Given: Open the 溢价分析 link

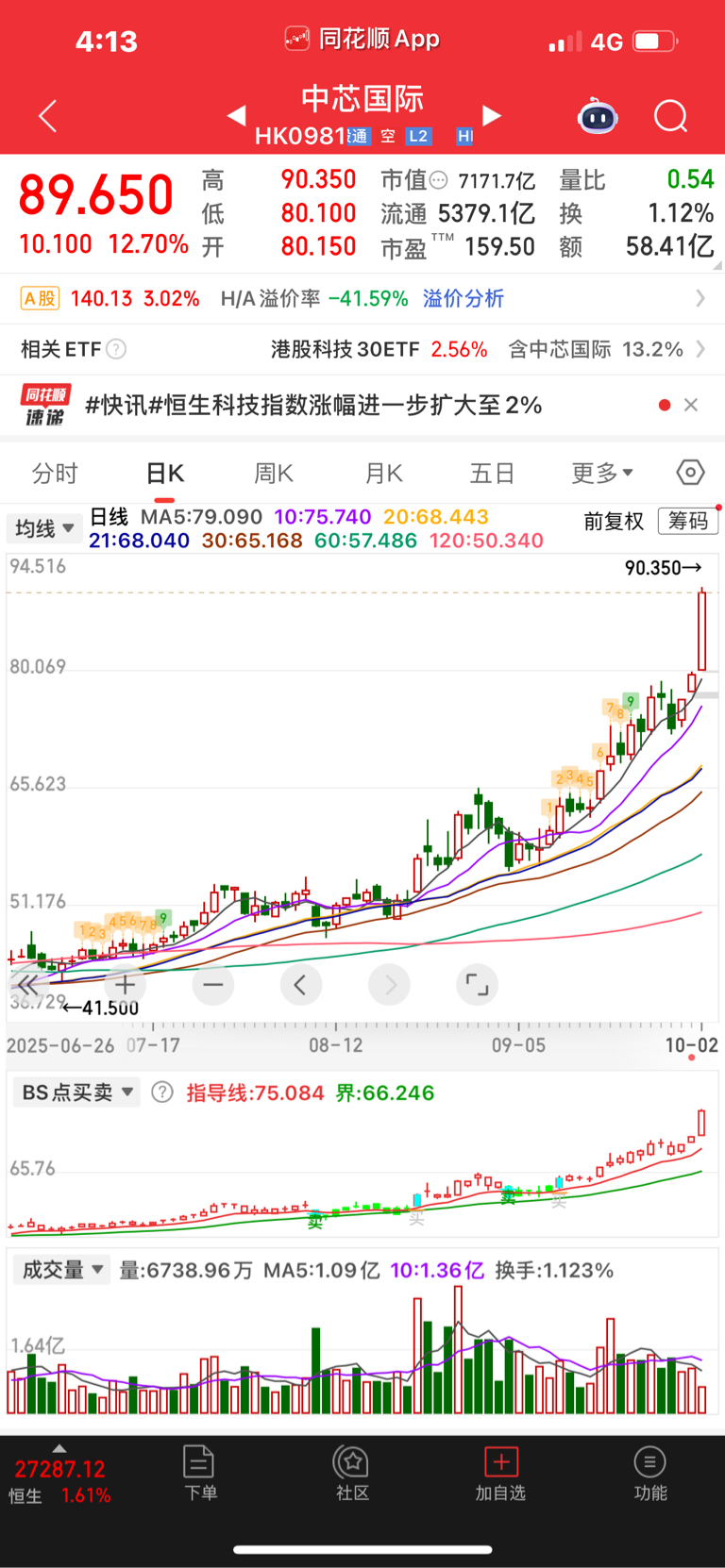Looking at the screenshot, I should pyautogui.click(x=464, y=299).
